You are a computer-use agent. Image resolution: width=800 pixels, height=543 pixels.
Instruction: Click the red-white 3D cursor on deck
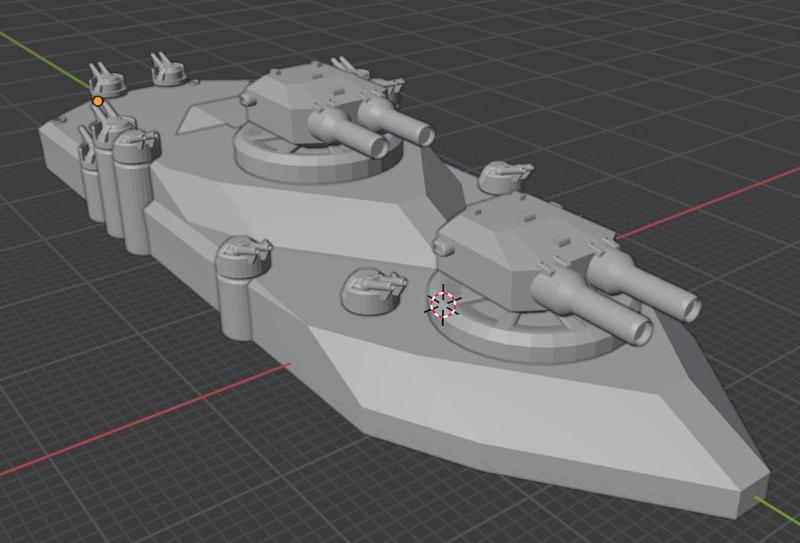443,305
